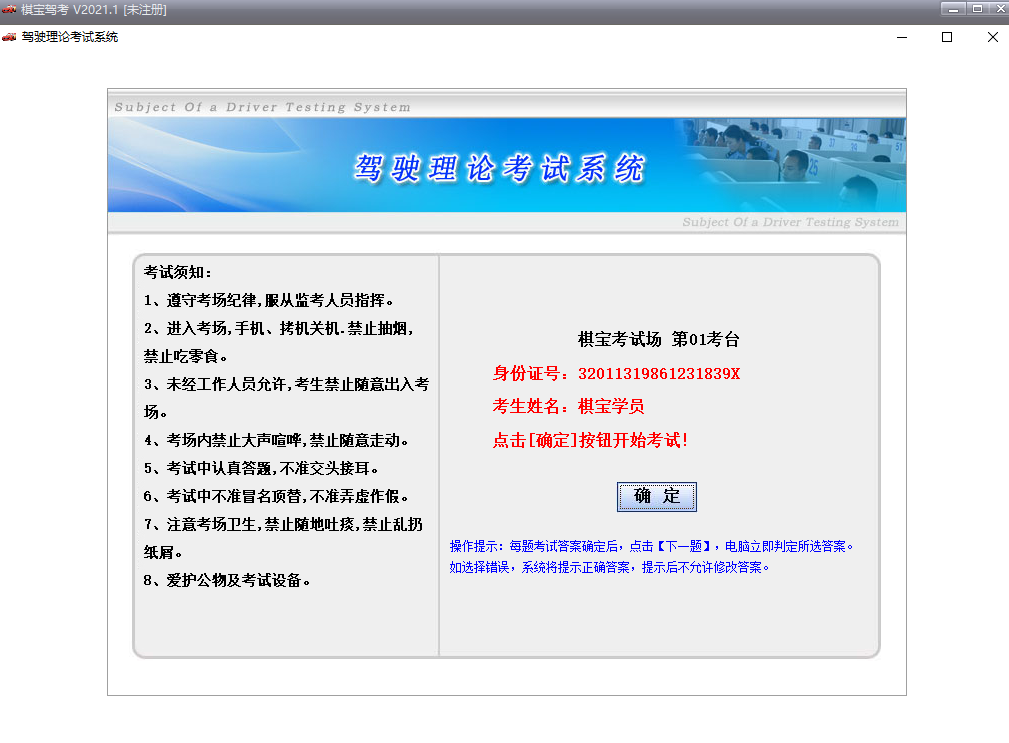Viewport: 1009px width, 743px height.
Task: Maximize the outer 棋宝驾考 V2021.1 window
Action: 975,9
